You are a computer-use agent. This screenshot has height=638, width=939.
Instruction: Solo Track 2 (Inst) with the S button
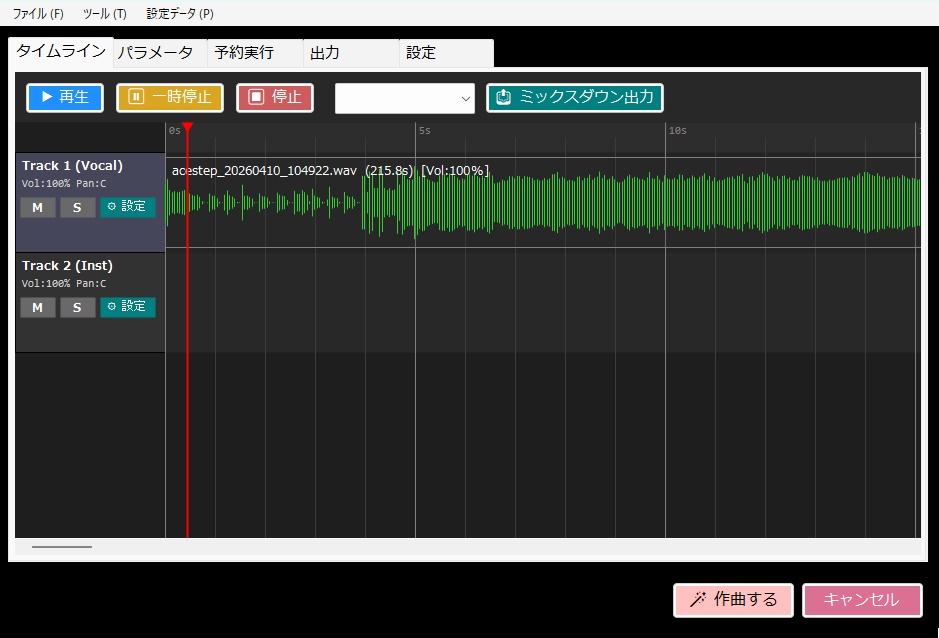77,307
